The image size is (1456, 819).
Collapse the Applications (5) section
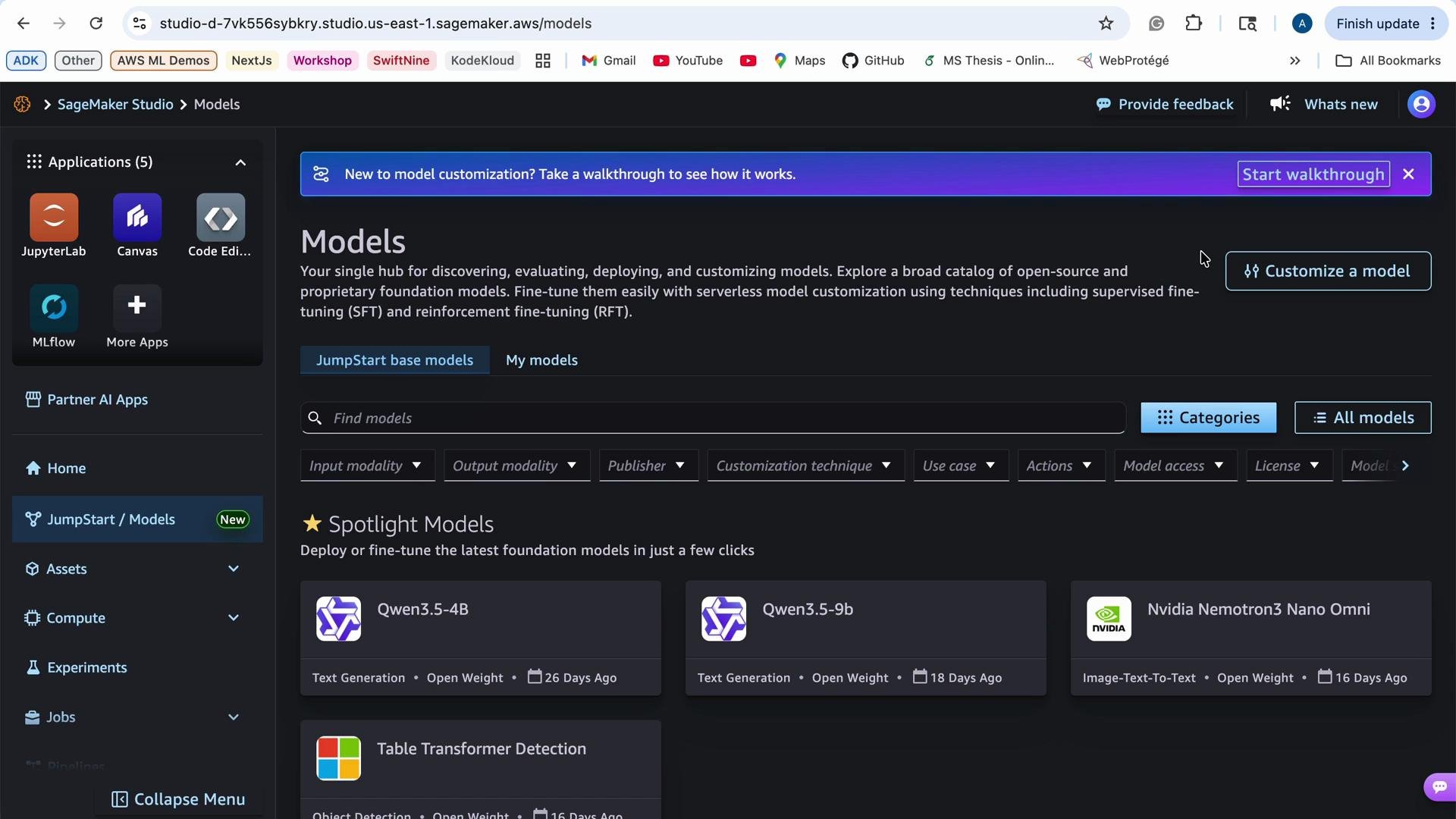point(240,162)
